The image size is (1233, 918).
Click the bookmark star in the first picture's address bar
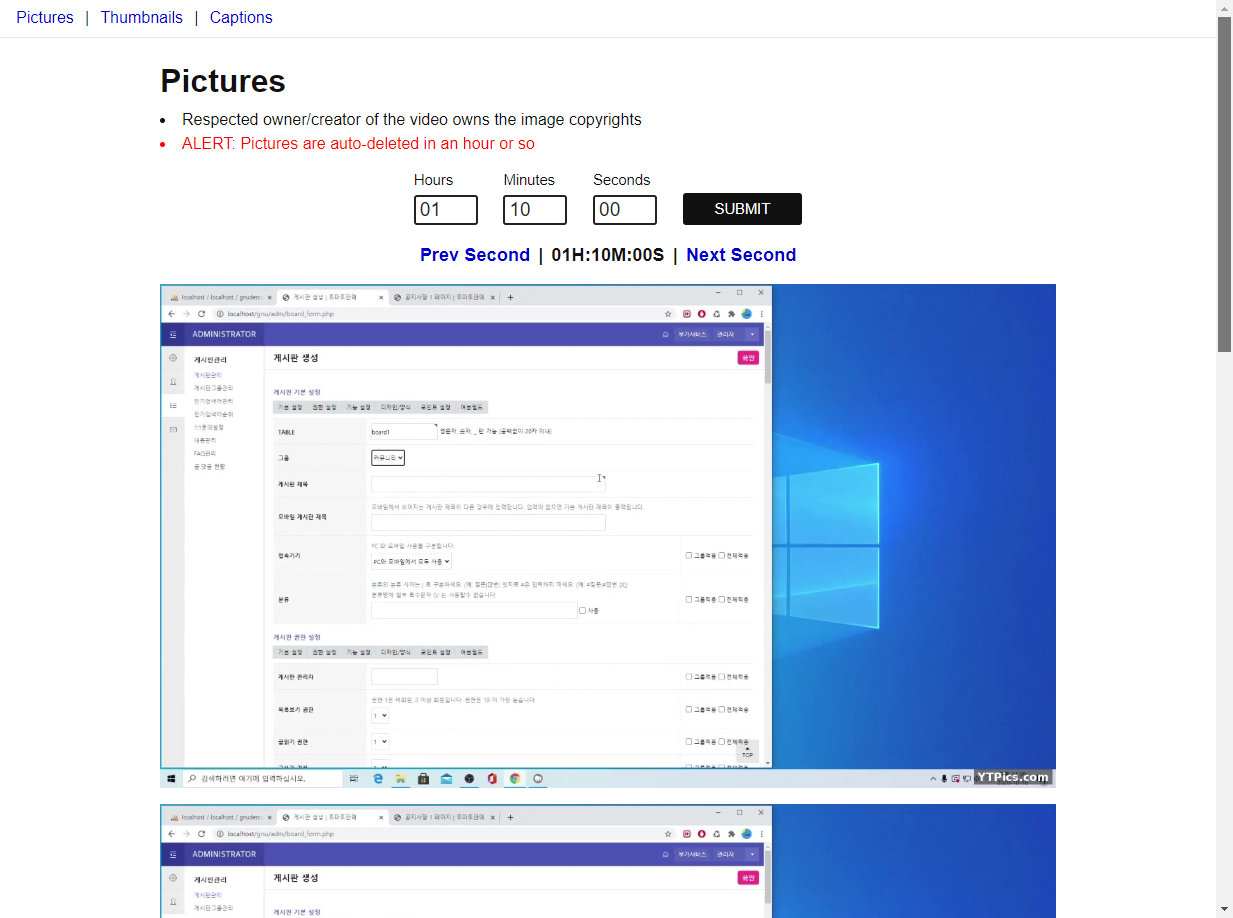pos(668,314)
